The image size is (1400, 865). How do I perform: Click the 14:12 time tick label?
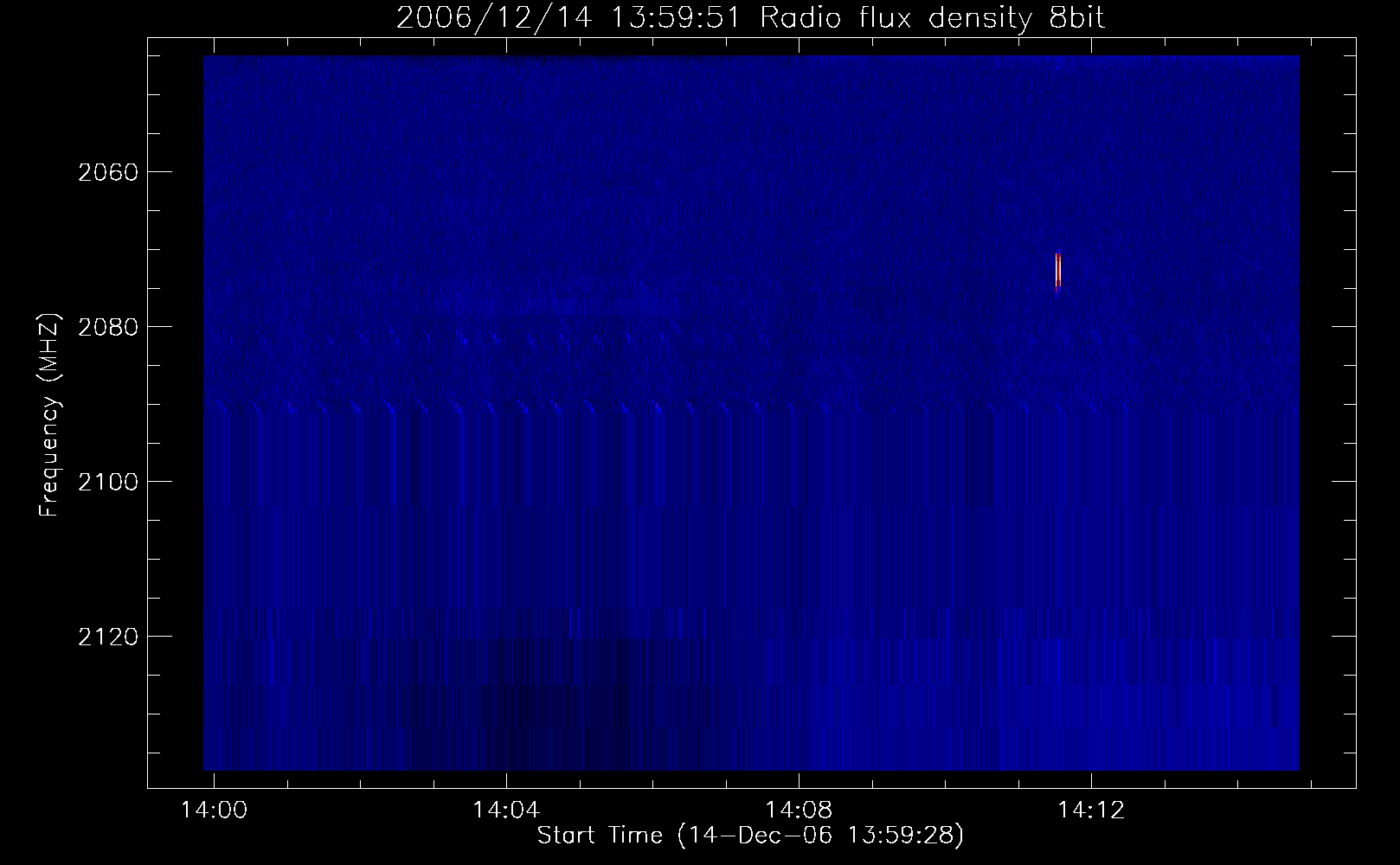(x=1091, y=810)
